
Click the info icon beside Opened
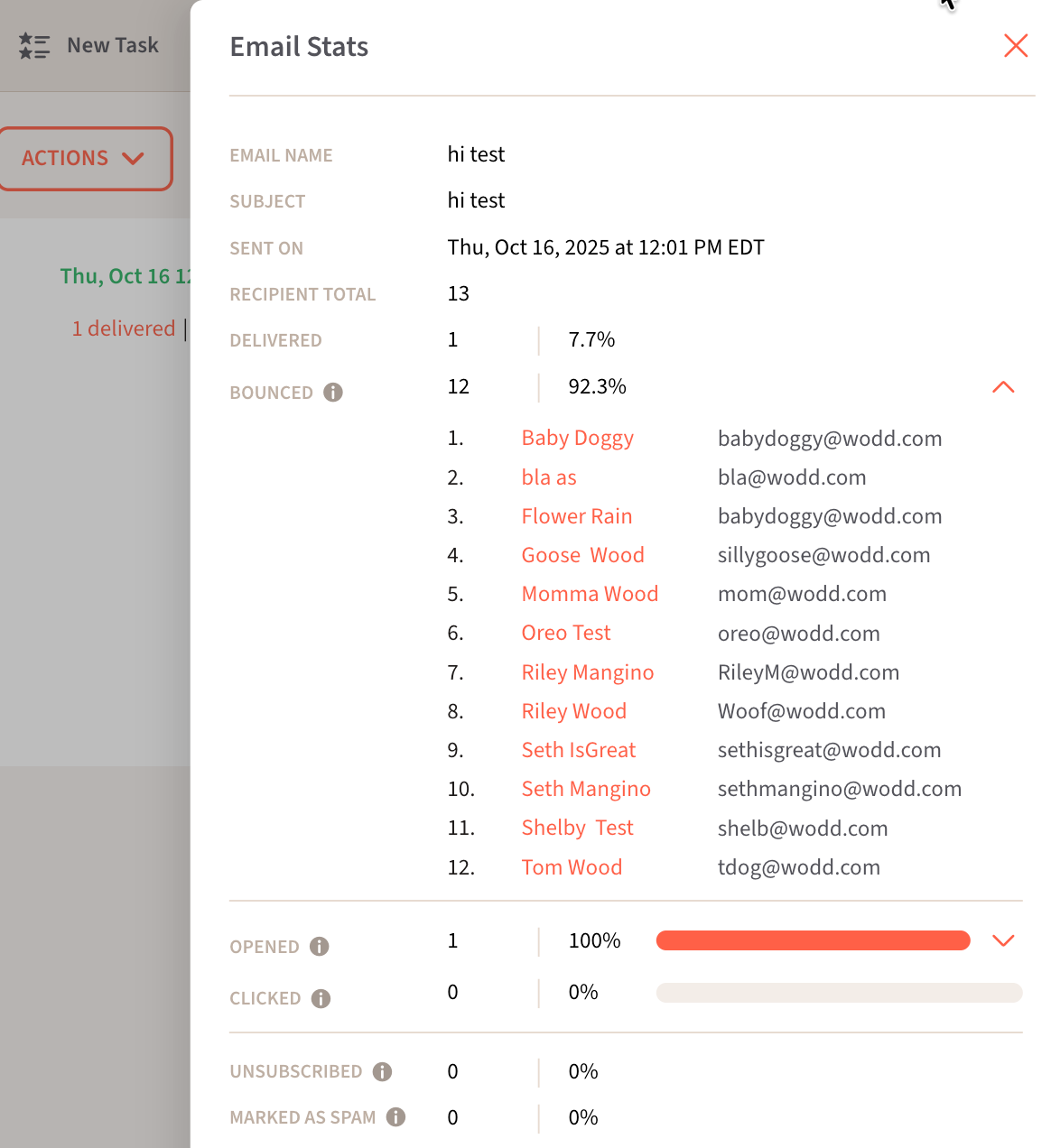tap(319, 947)
